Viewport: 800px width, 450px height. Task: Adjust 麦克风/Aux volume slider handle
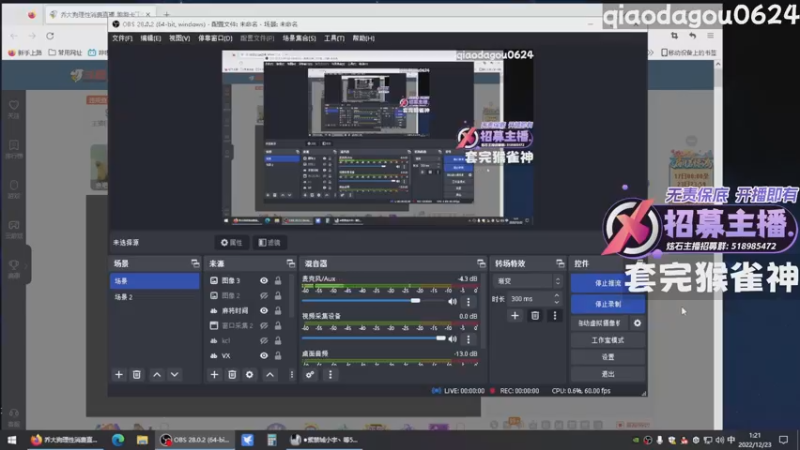click(415, 301)
